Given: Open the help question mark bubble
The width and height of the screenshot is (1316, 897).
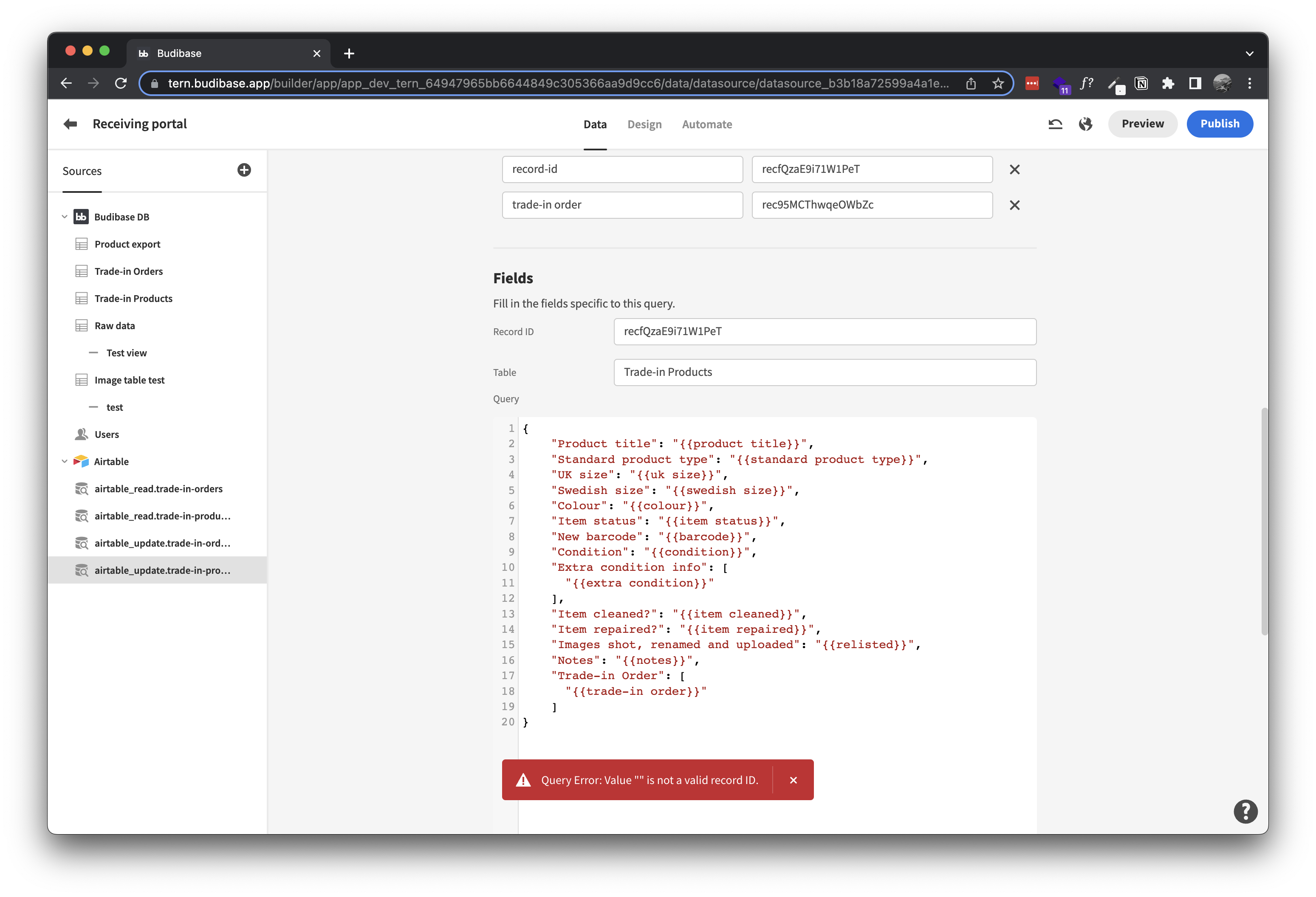Looking at the screenshot, I should pos(1245,812).
